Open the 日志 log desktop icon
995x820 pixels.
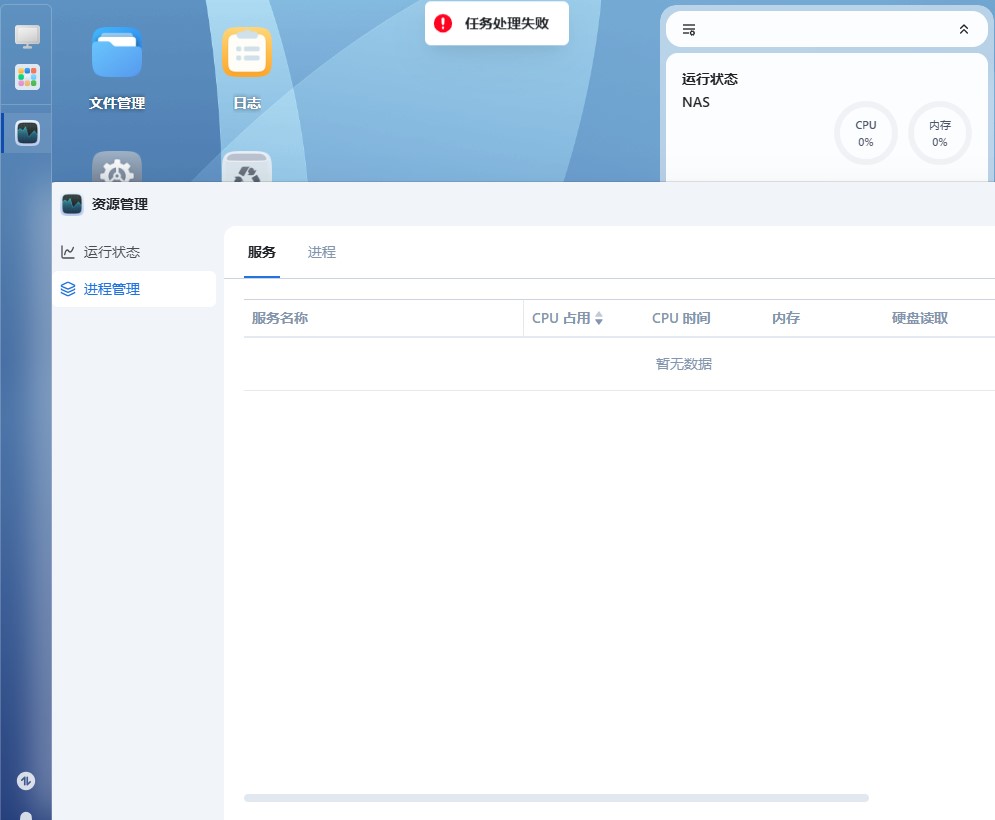247,54
